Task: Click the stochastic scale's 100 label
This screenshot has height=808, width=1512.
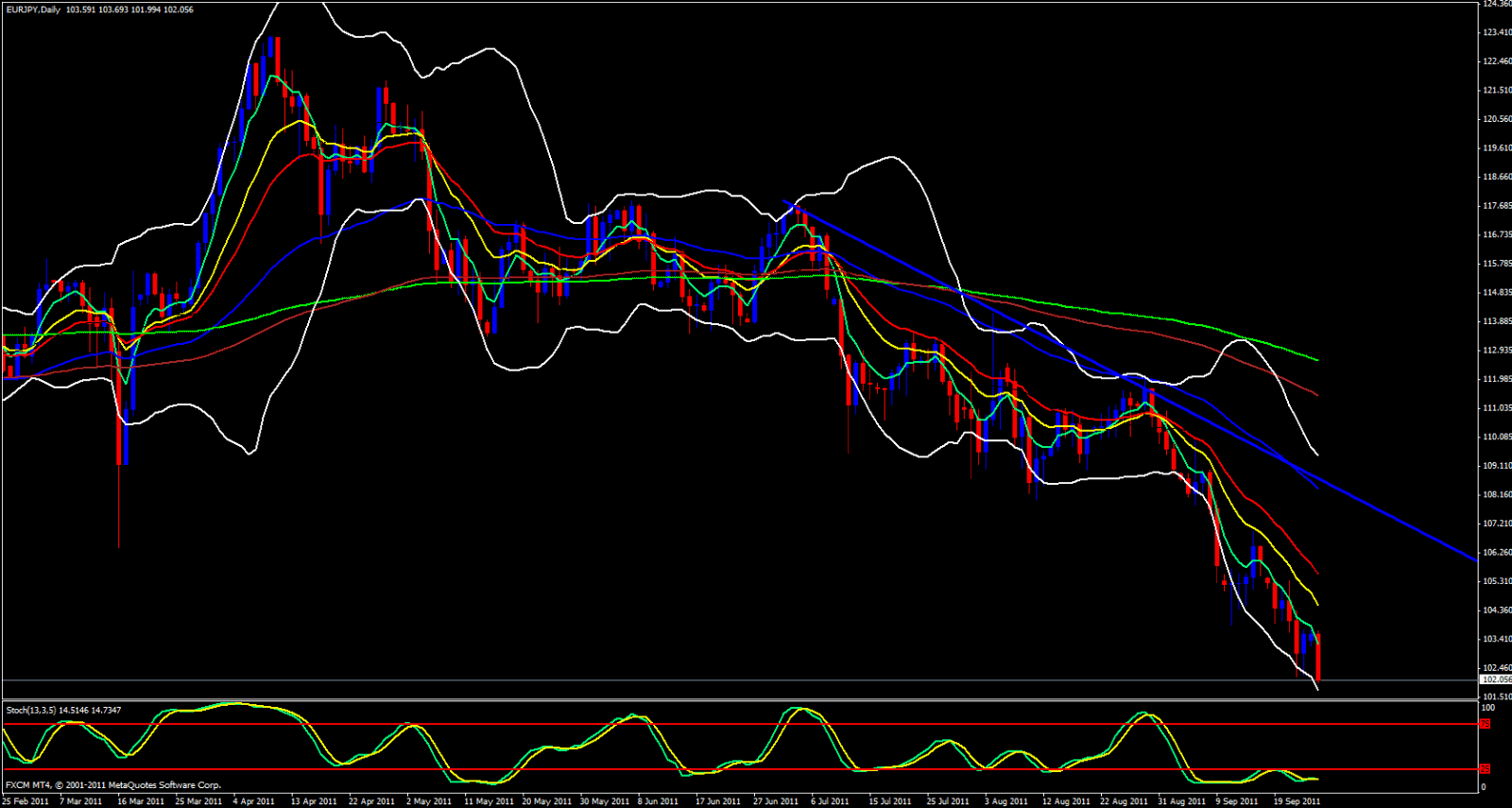Action: (x=1487, y=707)
